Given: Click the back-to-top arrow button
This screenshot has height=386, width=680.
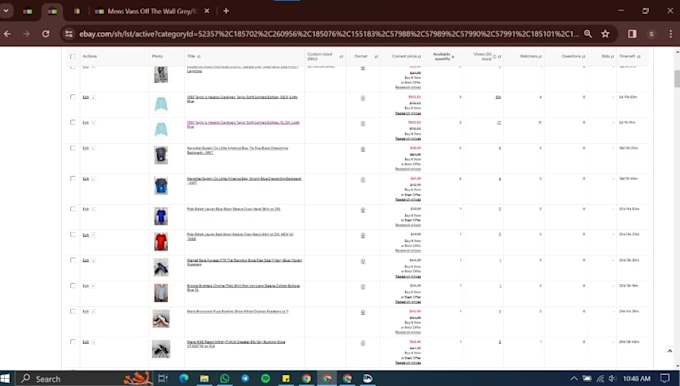Looking at the screenshot, I should 670,350.
